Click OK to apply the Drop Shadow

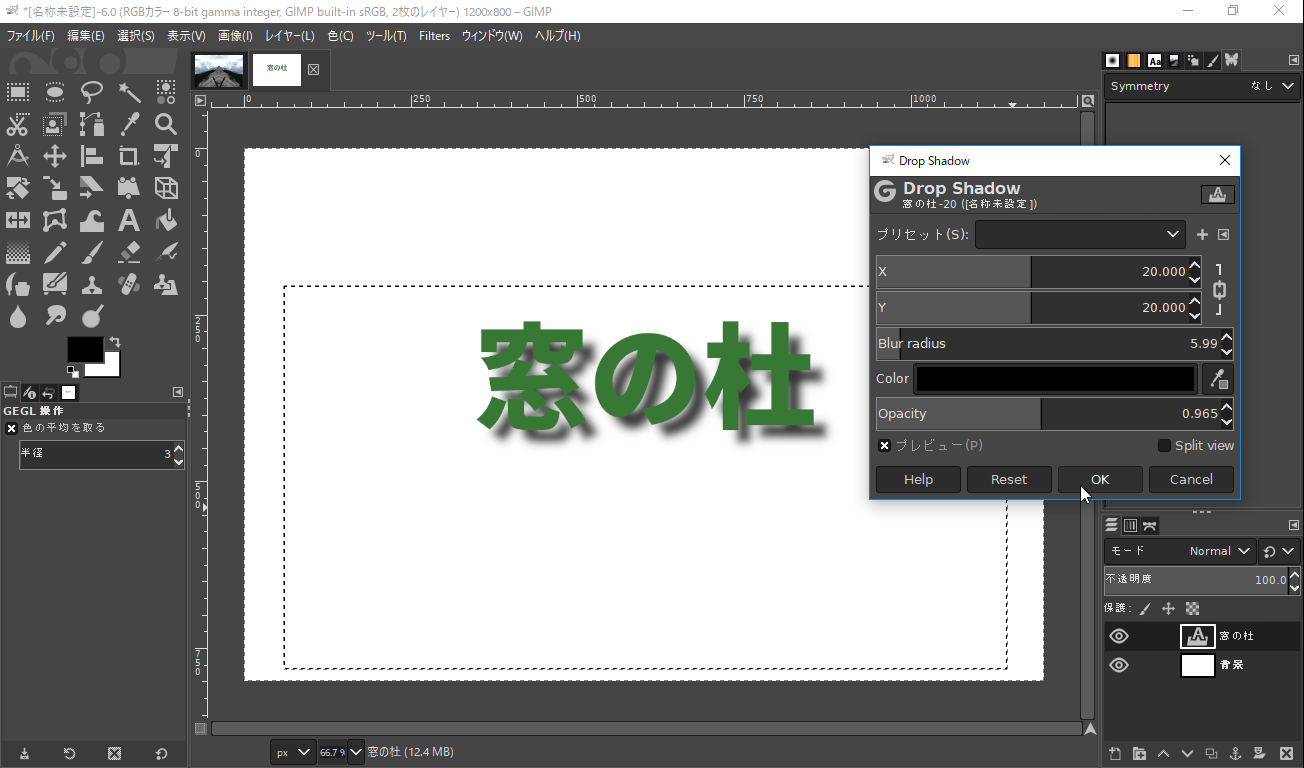1100,479
